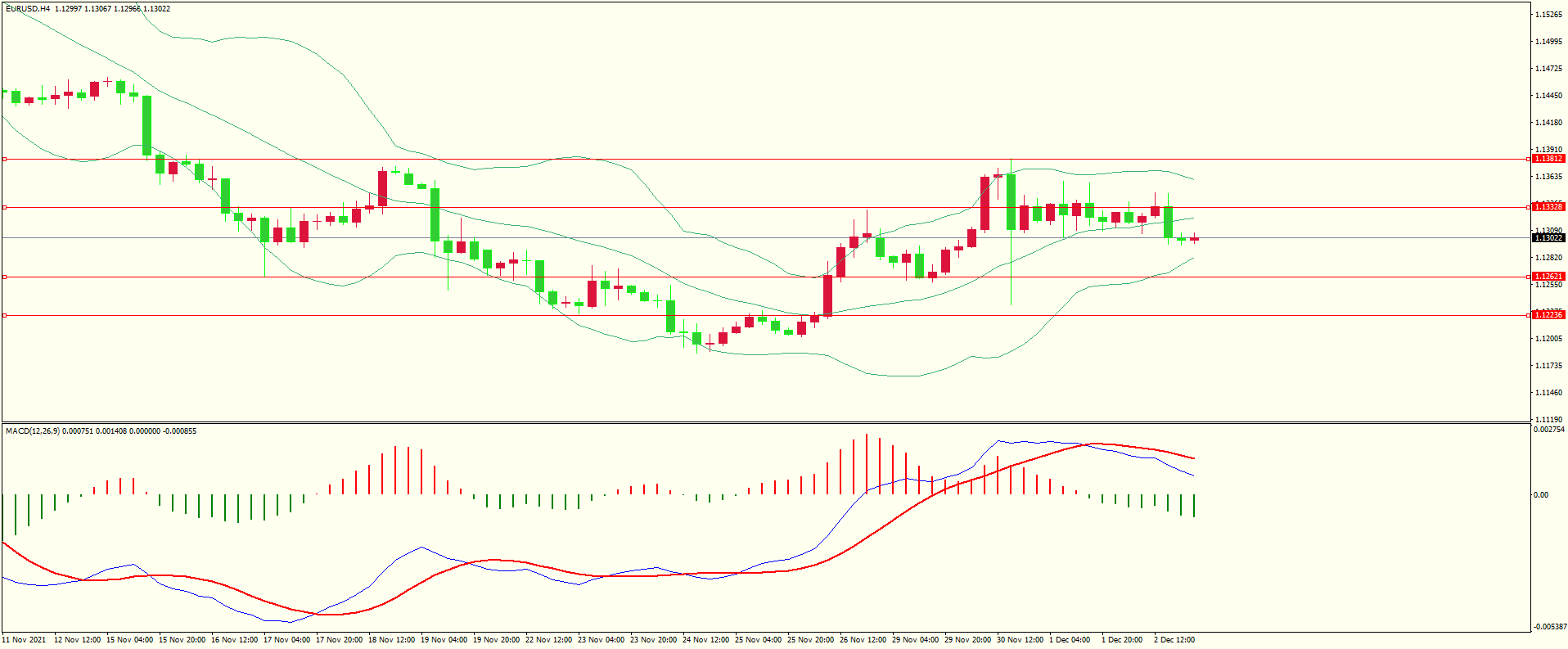Select the red 1.12621 price level tag
The height and width of the screenshot is (649, 1568).
coord(1548,277)
